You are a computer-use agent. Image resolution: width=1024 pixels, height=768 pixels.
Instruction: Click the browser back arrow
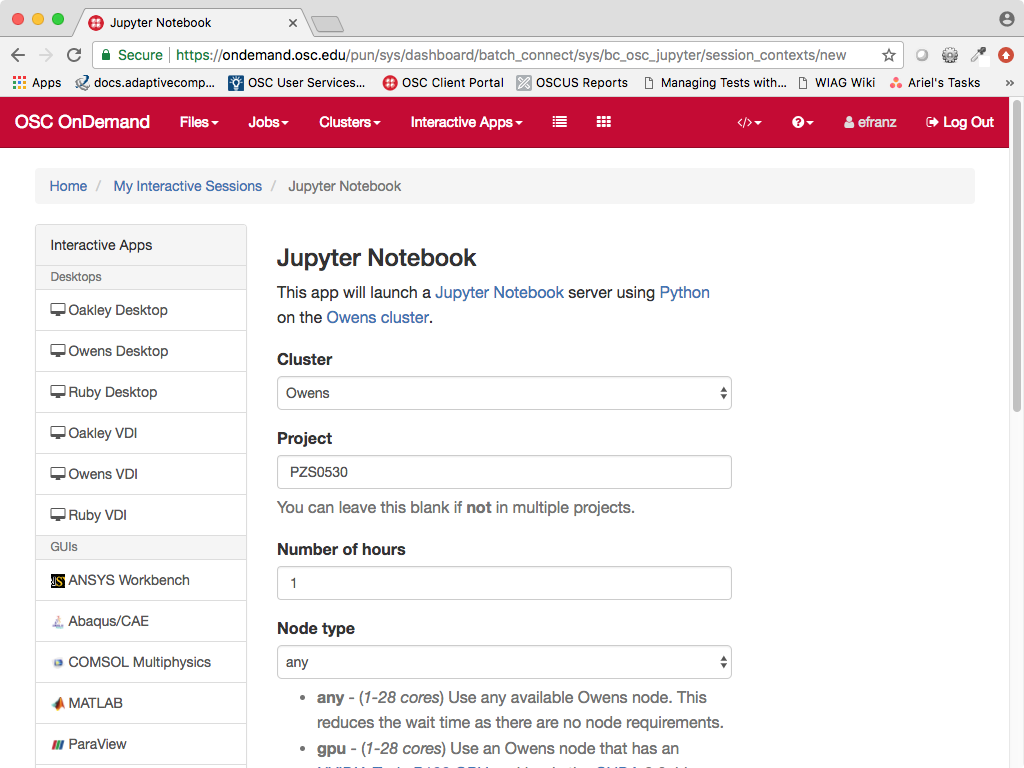tap(18, 55)
